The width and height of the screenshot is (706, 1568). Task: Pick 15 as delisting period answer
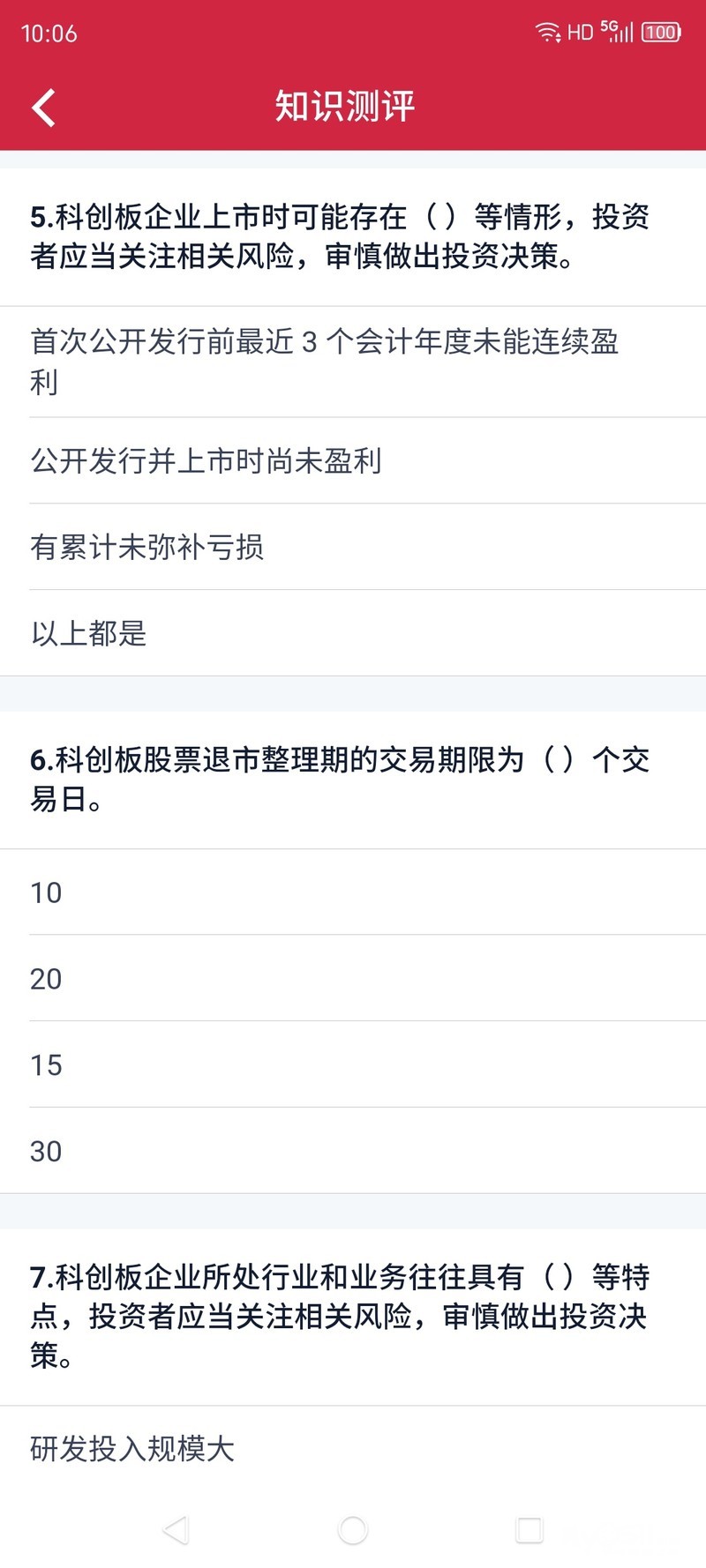pyautogui.click(x=46, y=1065)
